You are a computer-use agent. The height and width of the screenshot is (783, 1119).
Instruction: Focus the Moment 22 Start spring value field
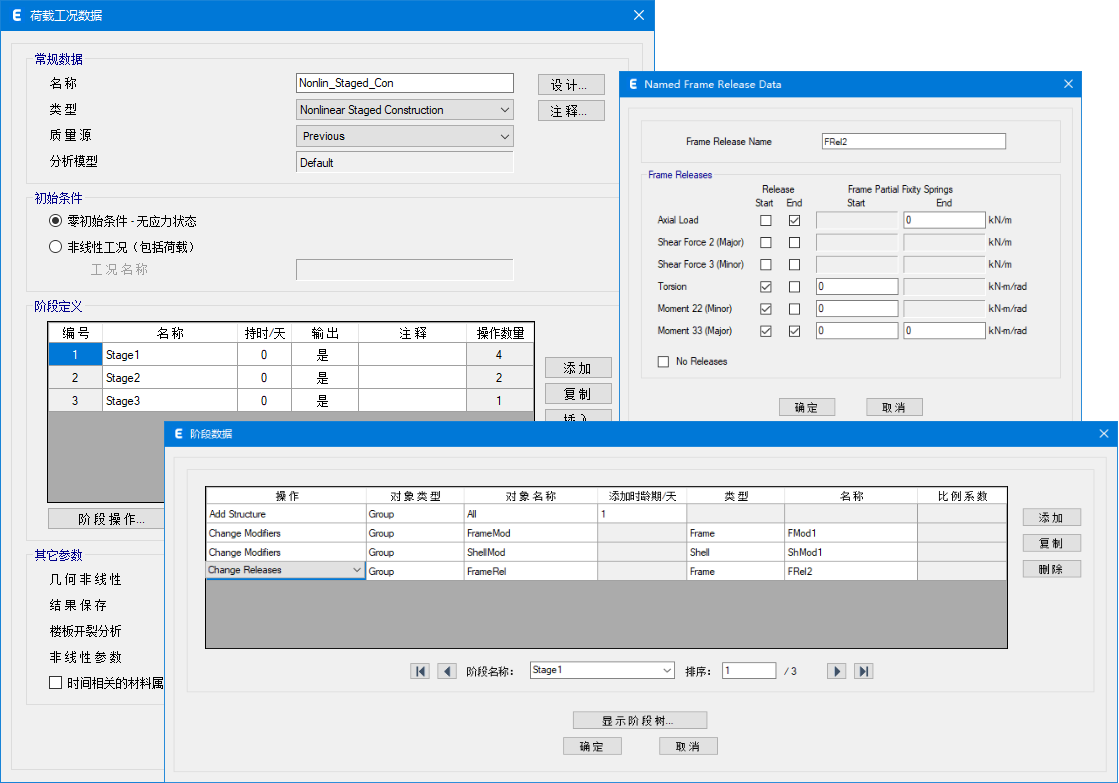point(857,308)
